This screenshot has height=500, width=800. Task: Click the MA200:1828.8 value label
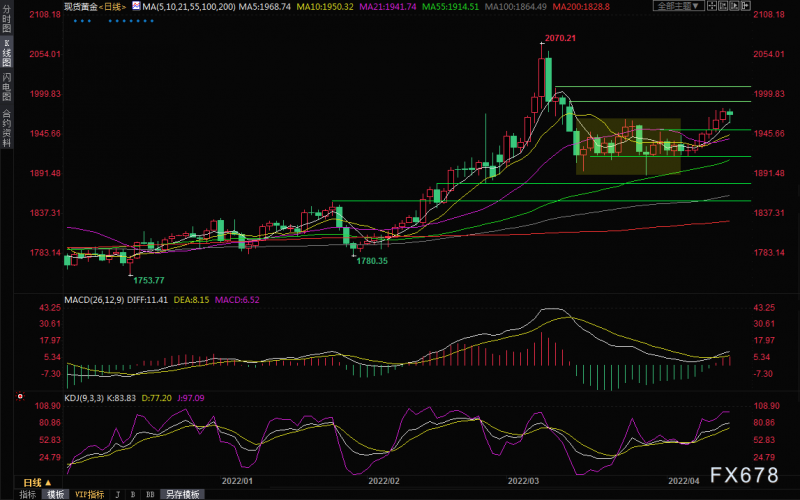click(x=581, y=7)
